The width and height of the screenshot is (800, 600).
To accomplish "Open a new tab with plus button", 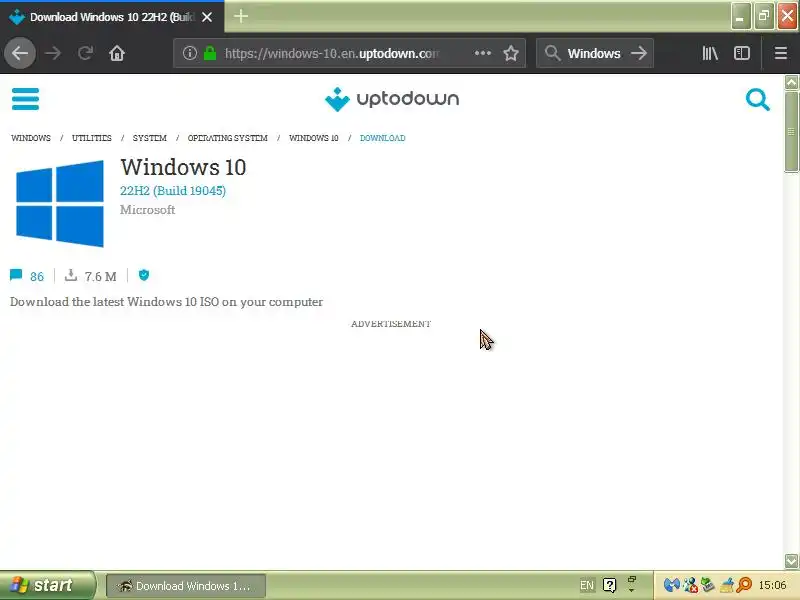I will (x=240, y=16).
